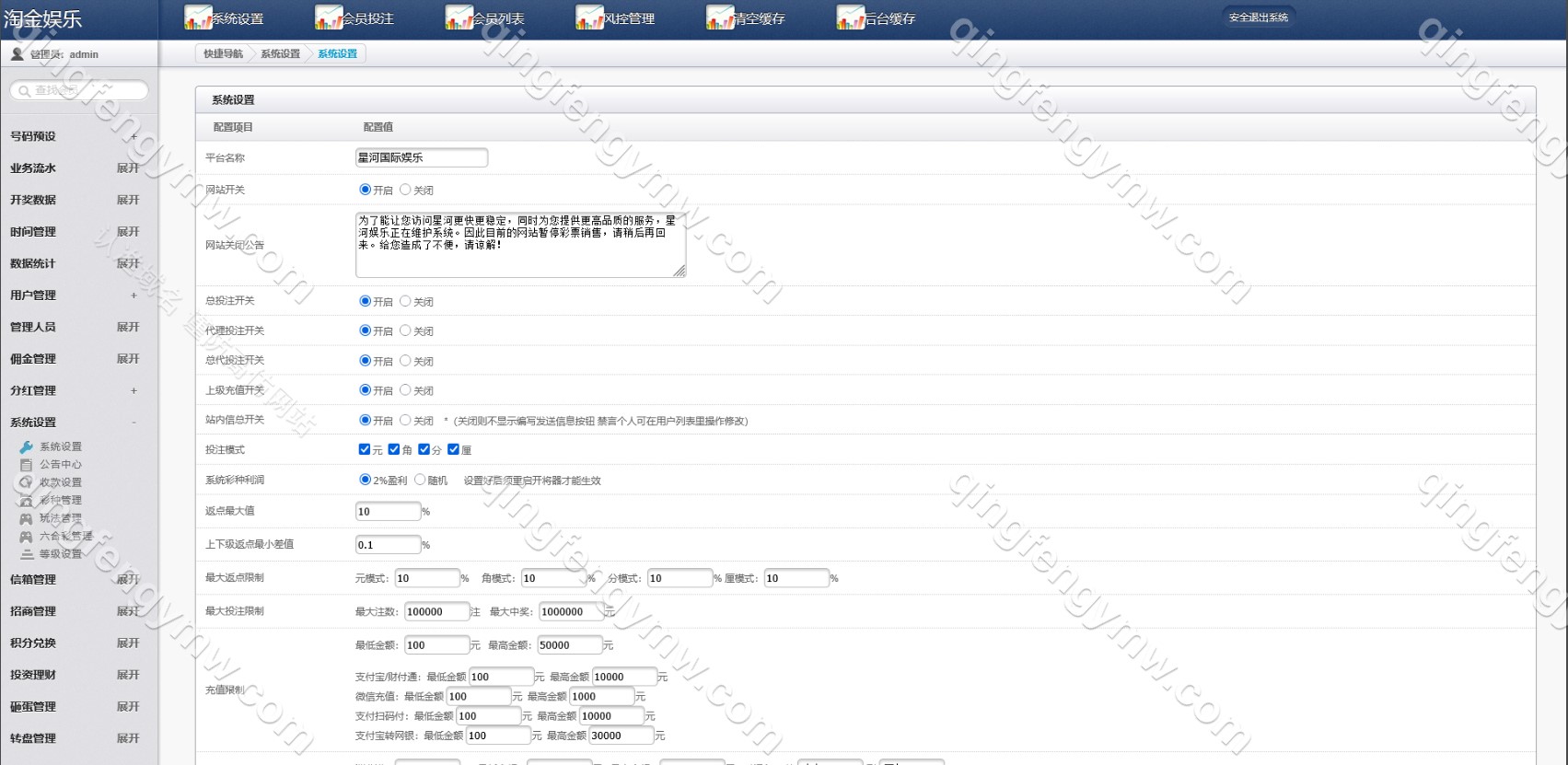Click the resize handle of 网站关闭公告 textarea
The width and height of the screenshot is (1568, 765).
[x=679, y=271]
